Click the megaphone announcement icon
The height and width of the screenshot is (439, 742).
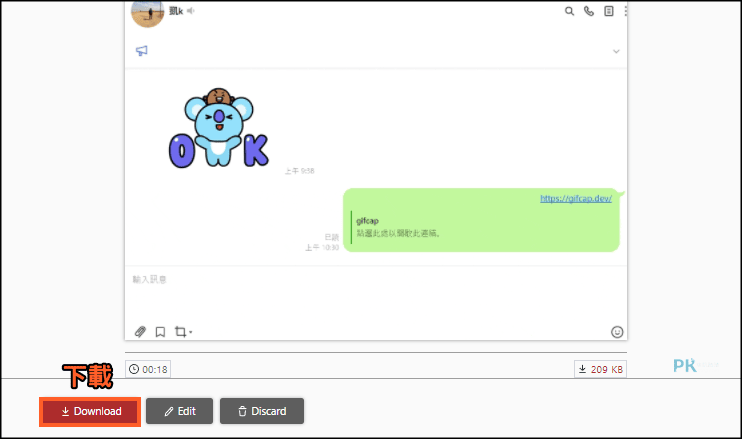coord(141,51)
